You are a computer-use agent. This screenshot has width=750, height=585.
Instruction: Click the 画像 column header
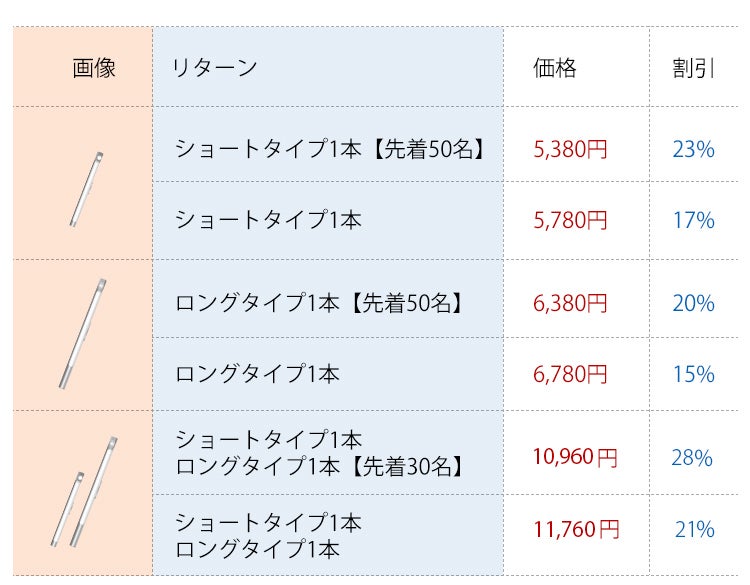[x=94, y=68]
